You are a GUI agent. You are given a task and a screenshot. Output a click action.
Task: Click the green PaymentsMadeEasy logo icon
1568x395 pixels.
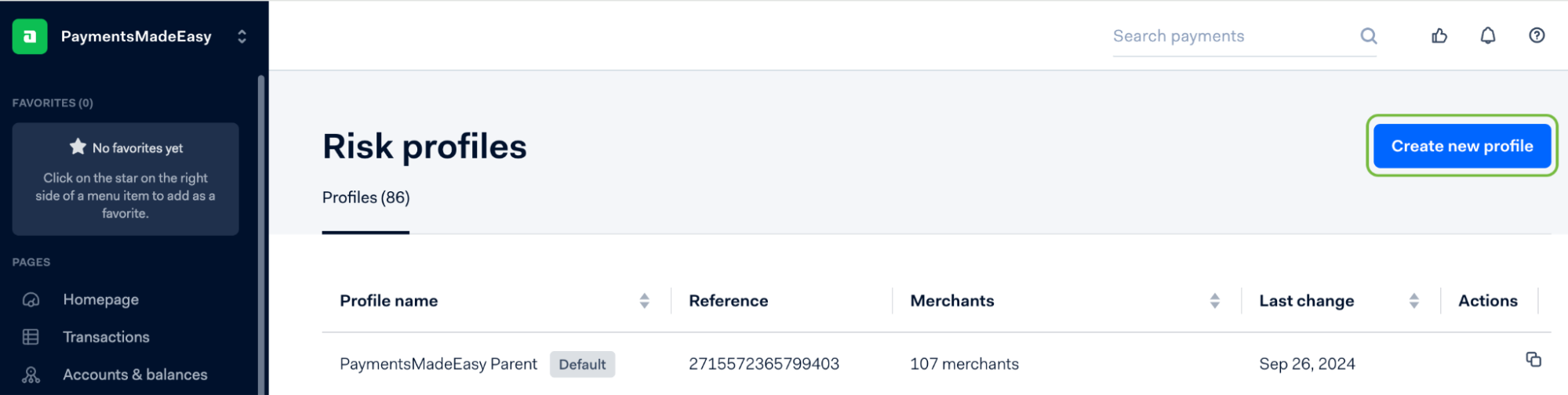coord(30,37)
